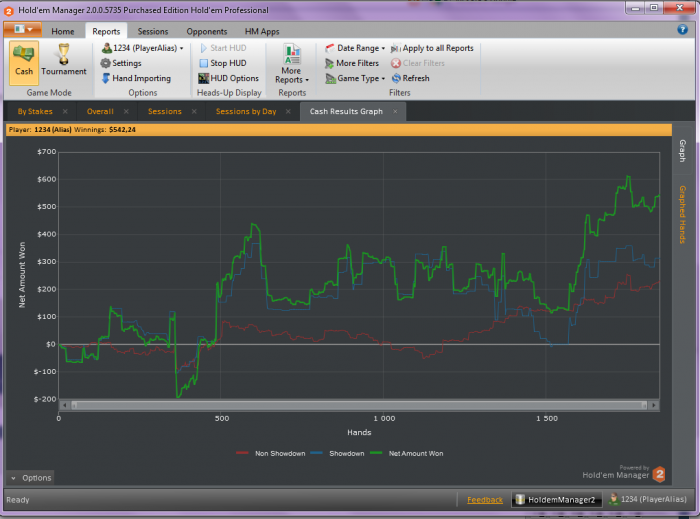700x519 pixels.
Task: Select the Graph side tab
Action: [x=682, y=151]
